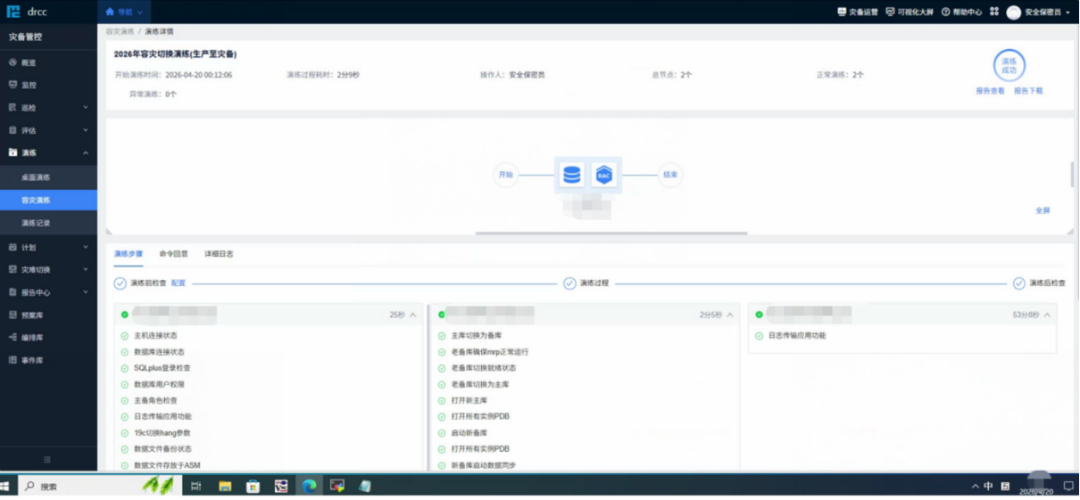The image size is (1080, 500).
Task: Open 灾备运营 in the top bar
Action: (x=858, y=12)
